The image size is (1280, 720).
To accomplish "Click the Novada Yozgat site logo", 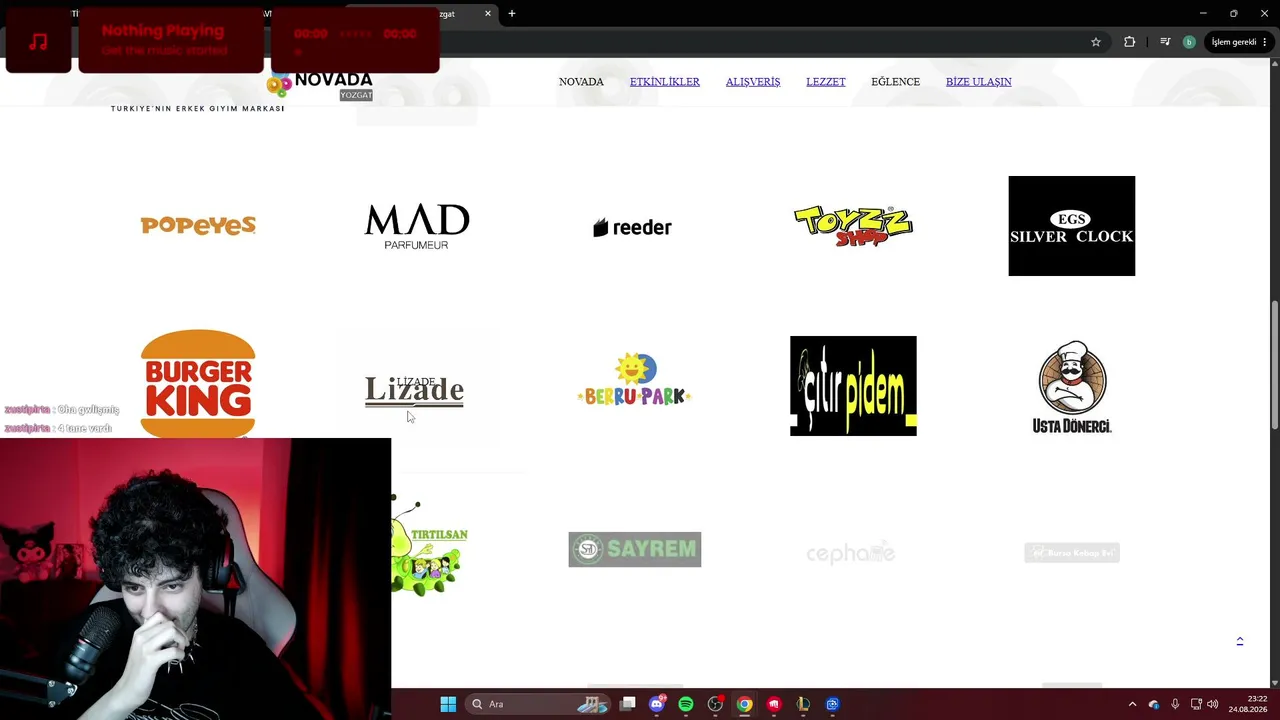I will (320, 85).
